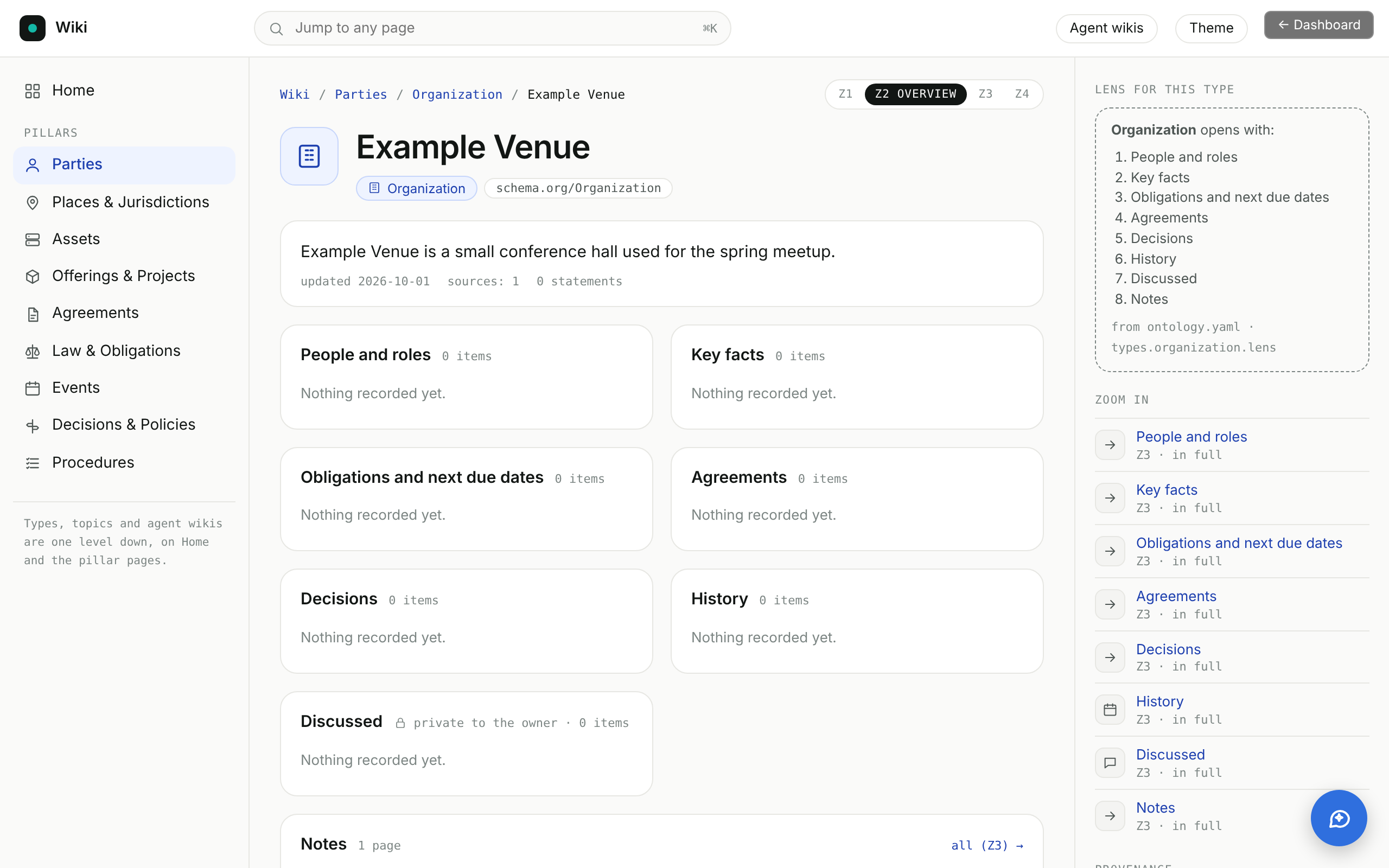The height and width of the screenshot is (868, 1389).
Task: Click the Jump to any page search field
Action: (493, 28)
